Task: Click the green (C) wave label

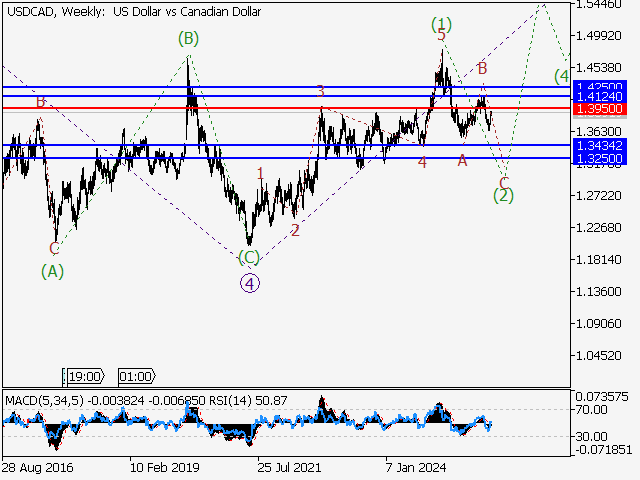Action: [x=249, y=257]
